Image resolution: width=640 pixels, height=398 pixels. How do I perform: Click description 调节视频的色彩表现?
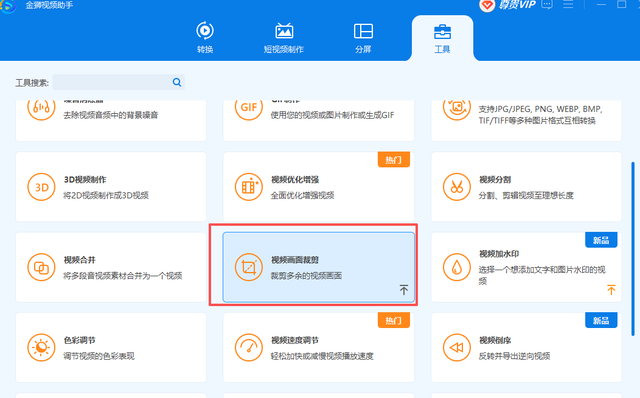pos(99,356)
